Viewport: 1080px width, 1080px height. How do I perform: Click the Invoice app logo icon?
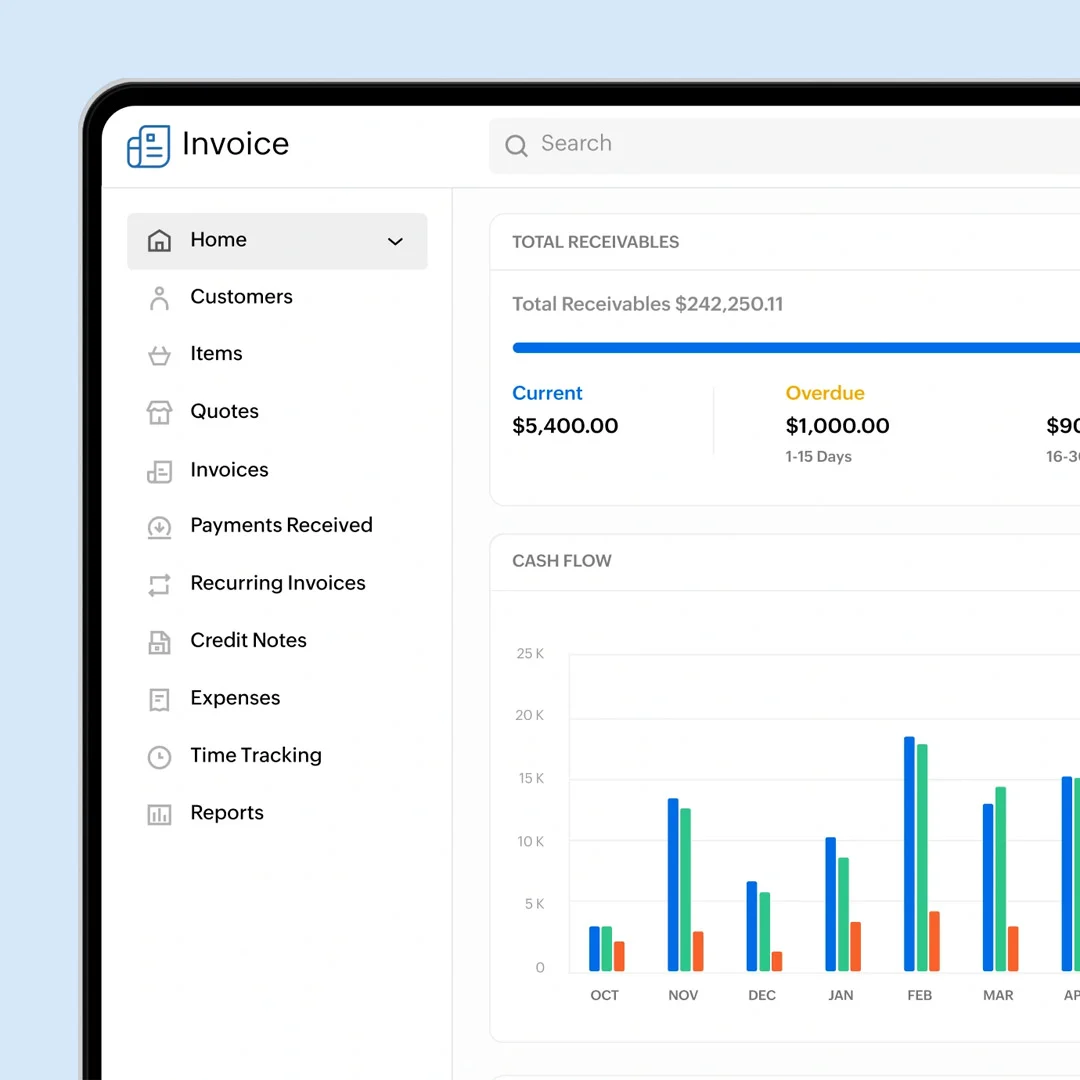click(148, 145)
